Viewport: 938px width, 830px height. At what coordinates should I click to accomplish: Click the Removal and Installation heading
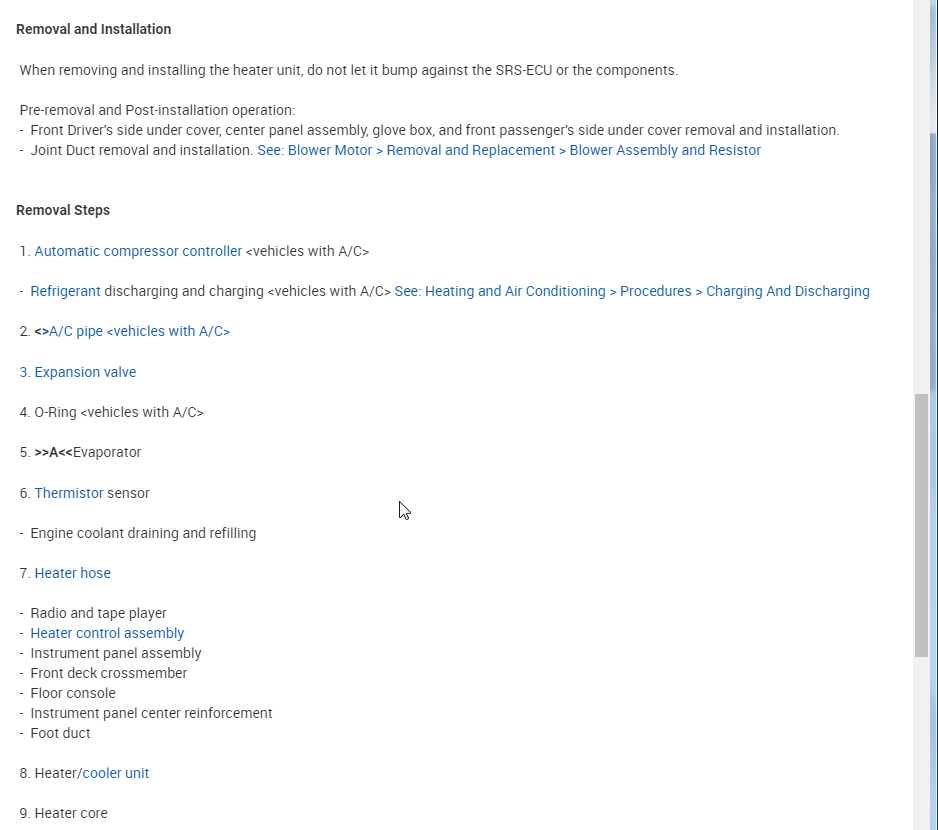pyautogui.click(x=93, y=29)
